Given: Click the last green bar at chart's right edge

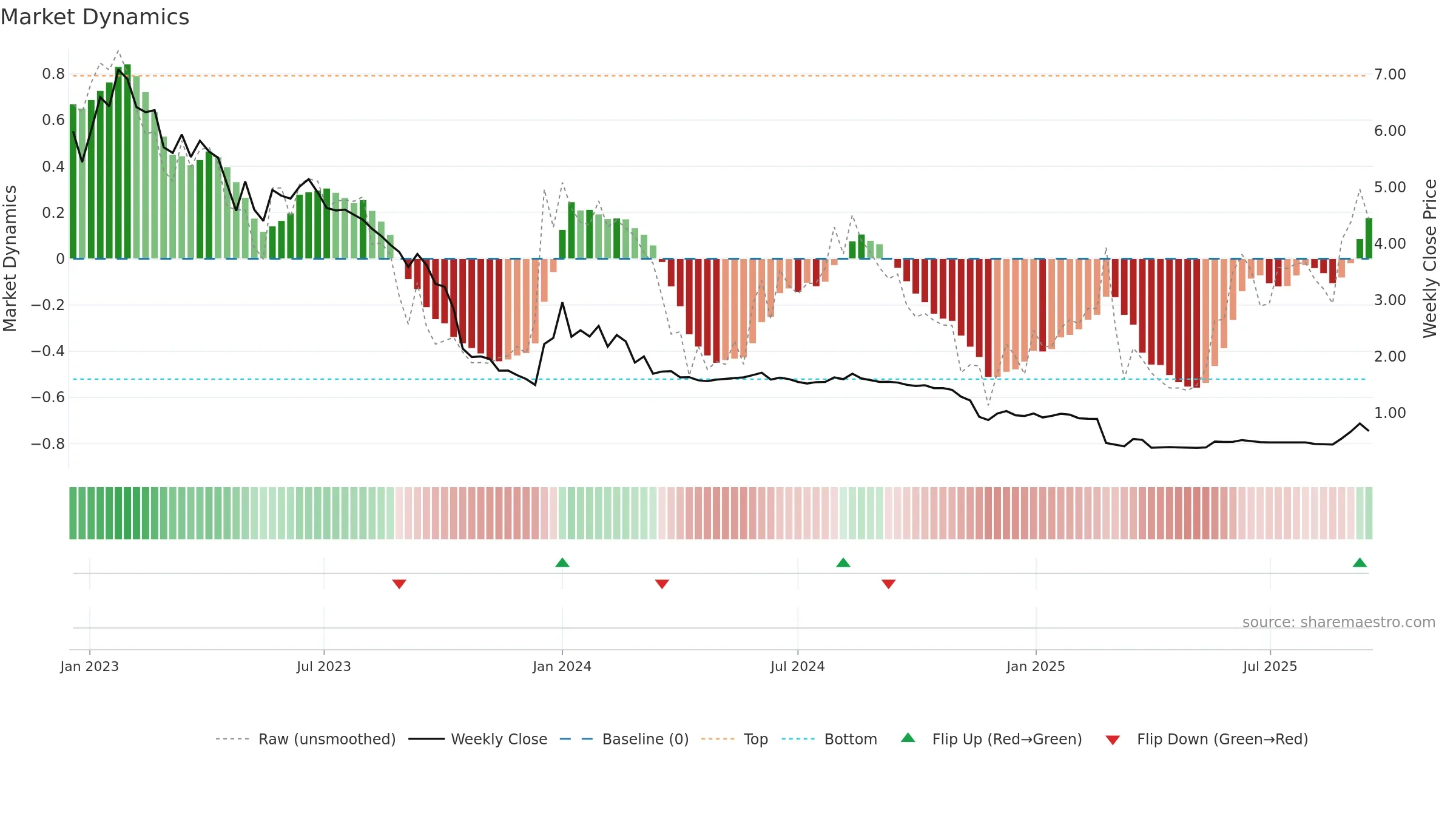Looking at the screenshot, I should click(1369, 238).
